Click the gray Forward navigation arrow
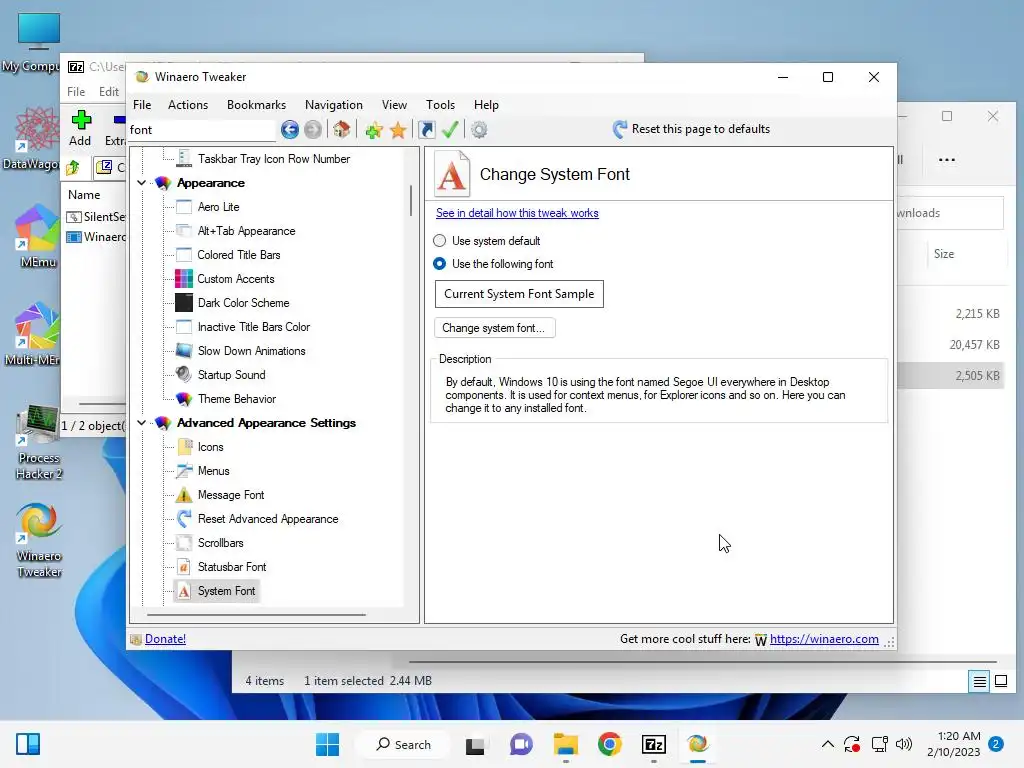 (313, 129)
